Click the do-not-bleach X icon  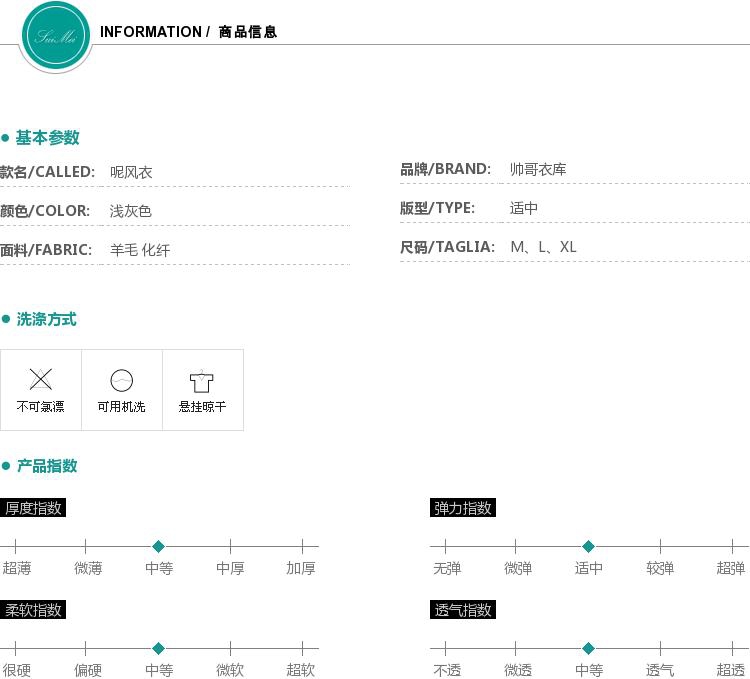(41, 379)
